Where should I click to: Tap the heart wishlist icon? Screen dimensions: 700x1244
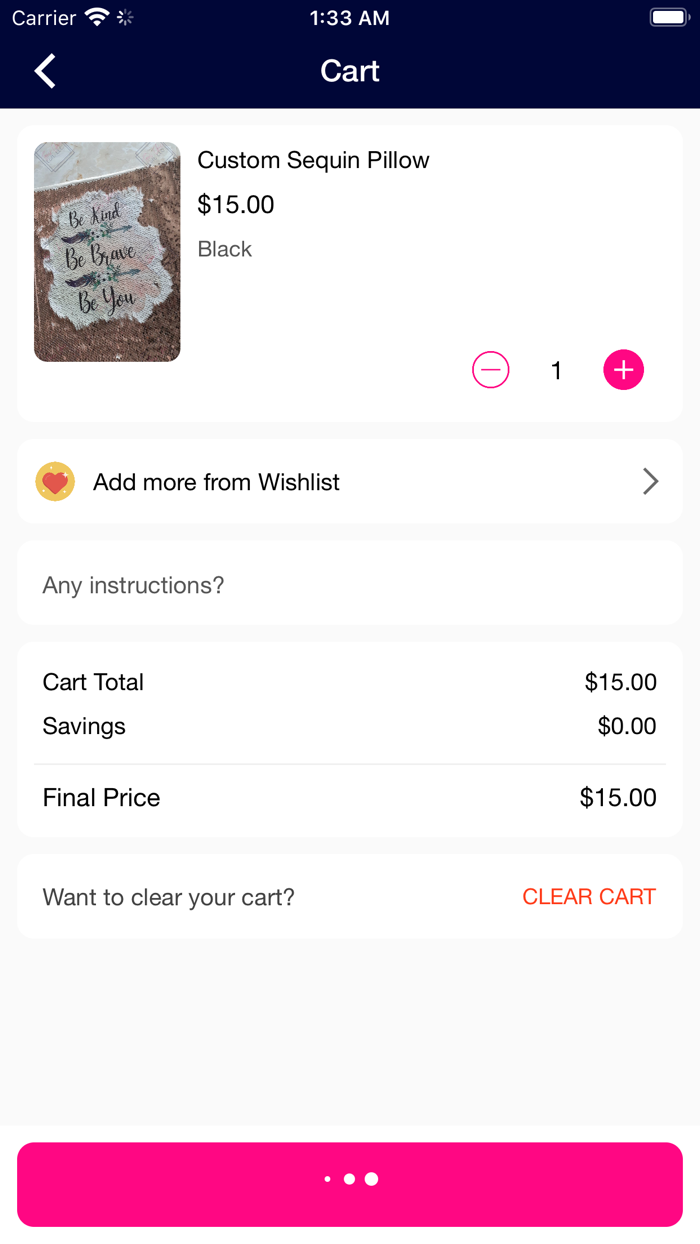[55, 482]
